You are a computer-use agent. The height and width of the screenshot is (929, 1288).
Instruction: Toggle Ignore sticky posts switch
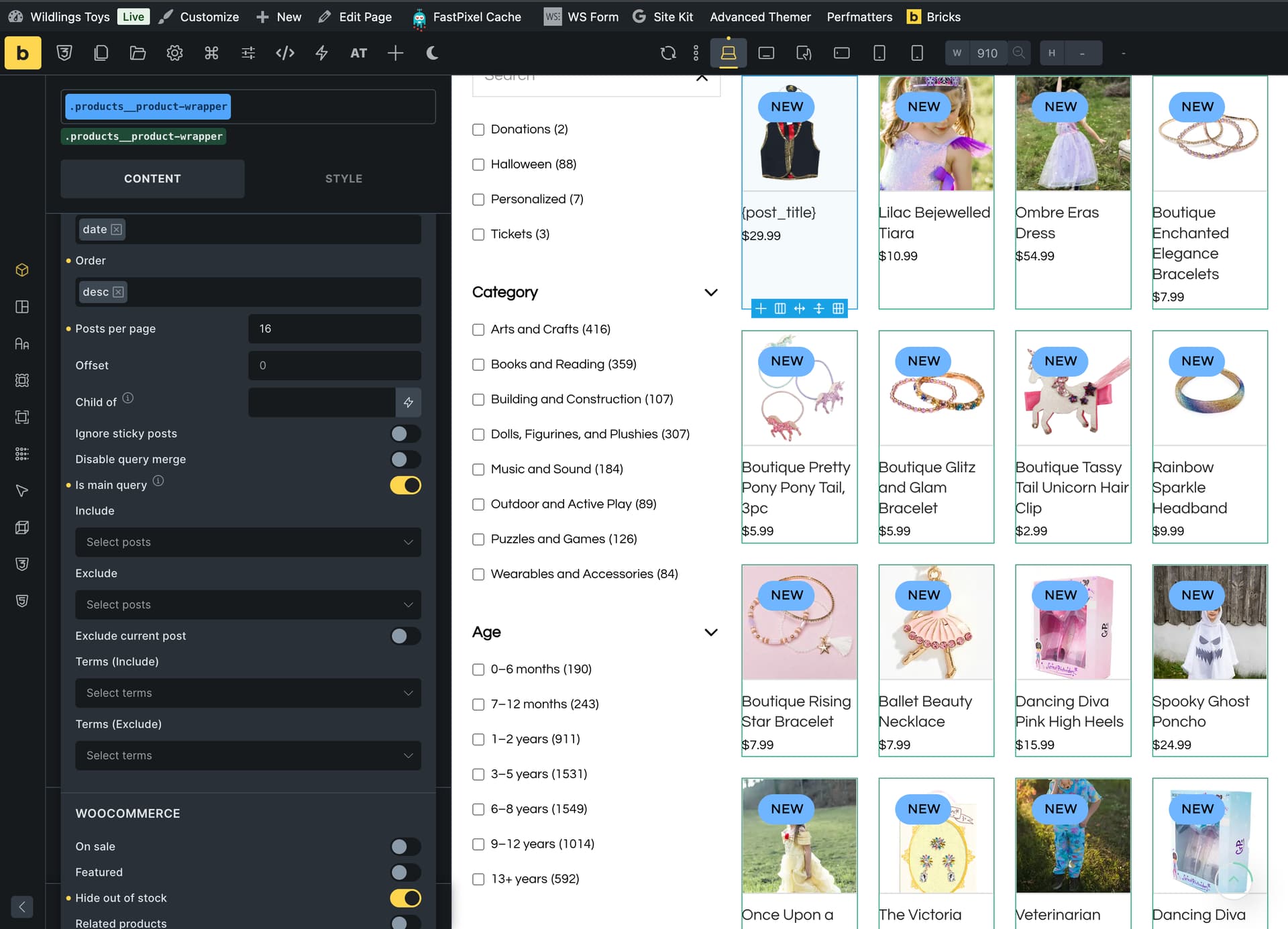pyautogui.click(x=406, y=434)
